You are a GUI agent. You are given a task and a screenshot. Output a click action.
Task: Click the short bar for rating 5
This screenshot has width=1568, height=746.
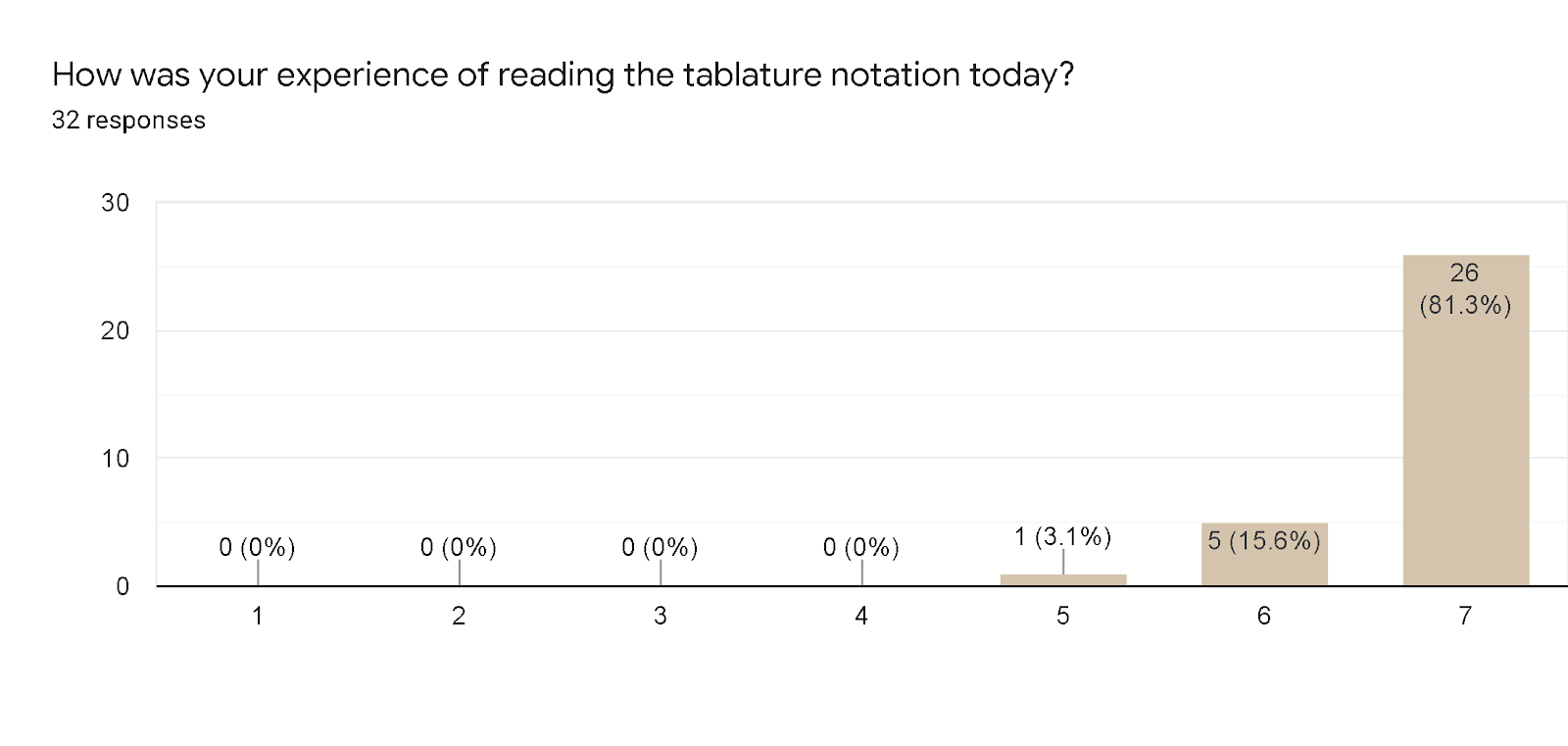(x=1062, y=579)
